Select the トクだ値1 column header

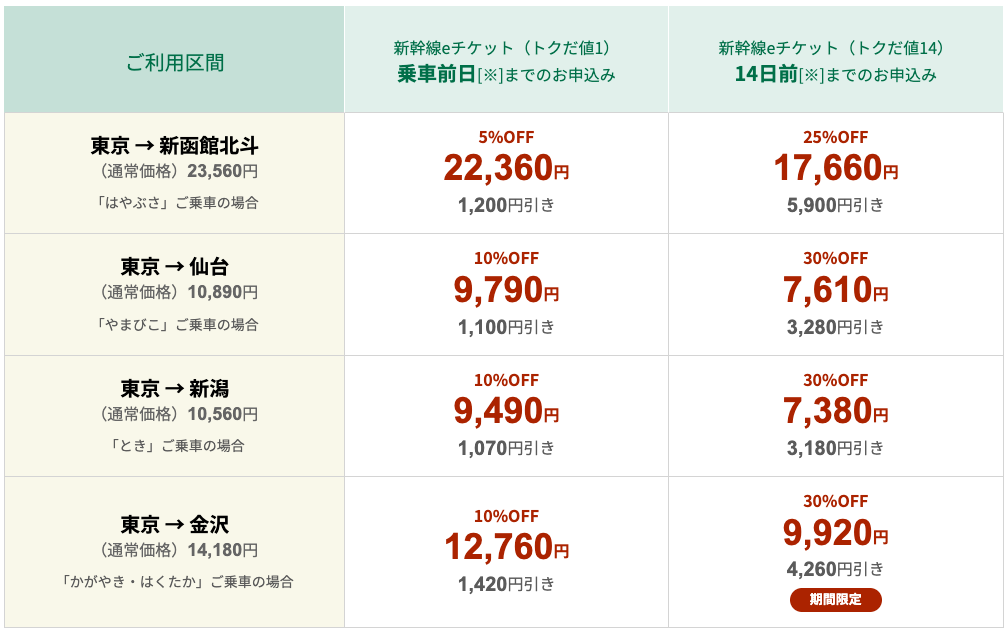coord(506,60)
